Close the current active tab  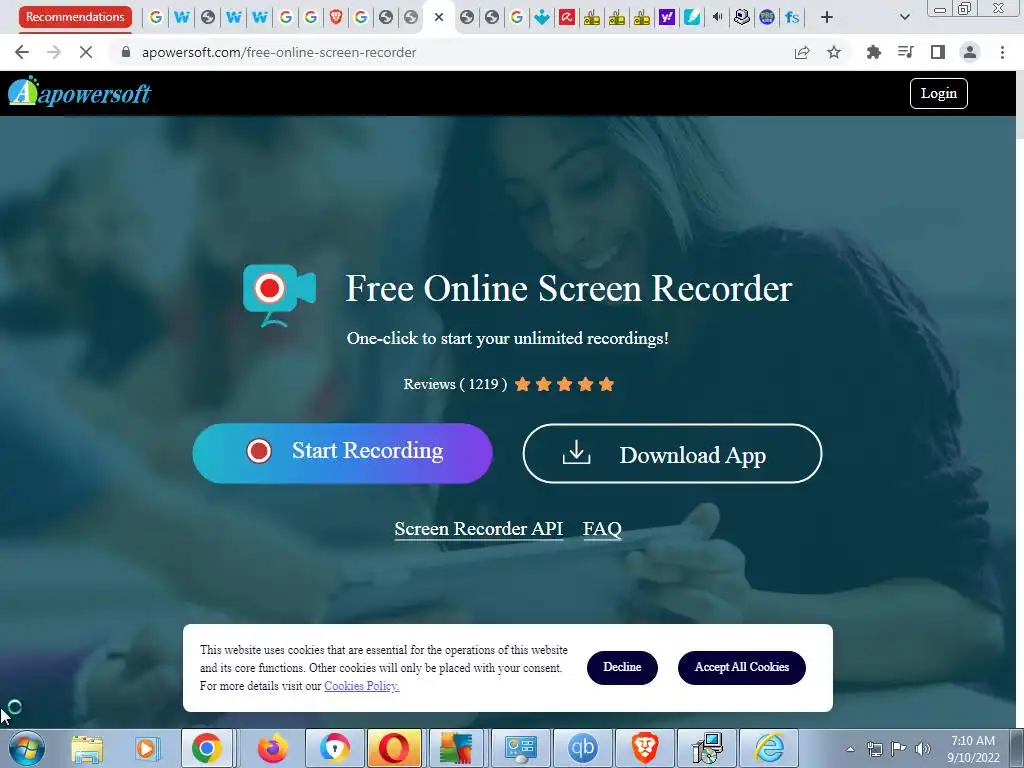tap(439, 18)
